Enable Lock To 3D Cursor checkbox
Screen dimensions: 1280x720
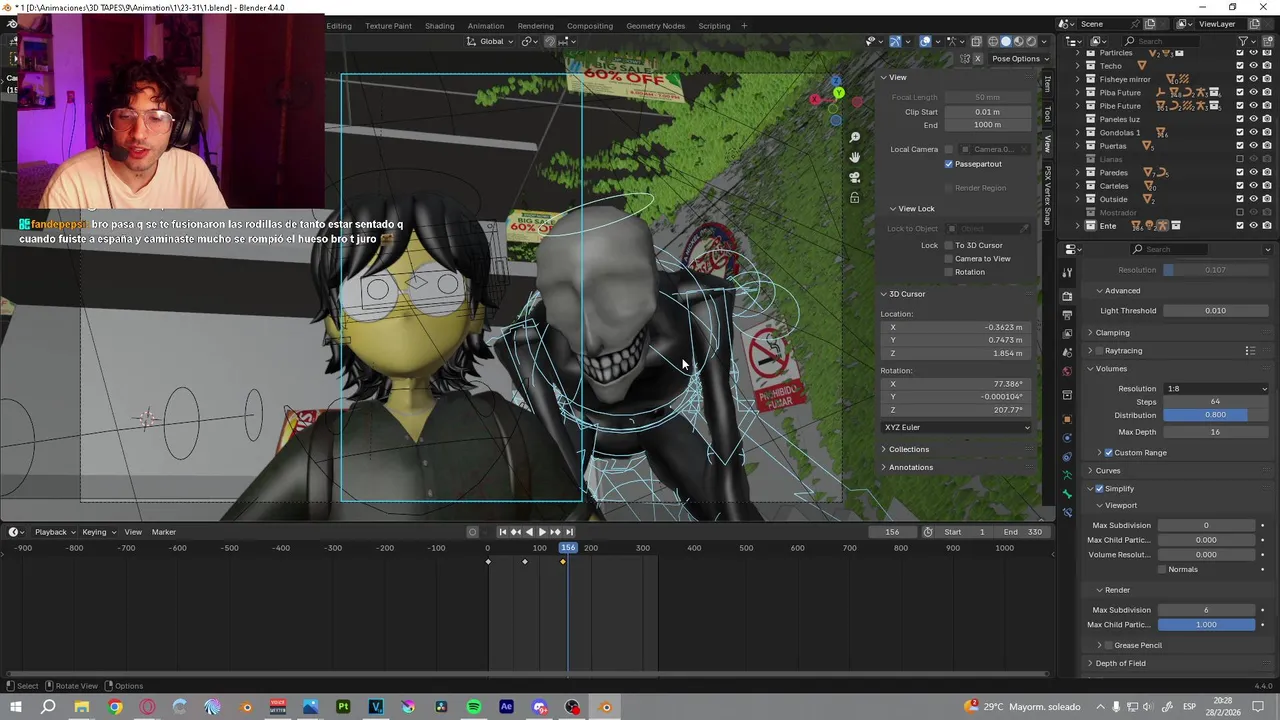949,245
